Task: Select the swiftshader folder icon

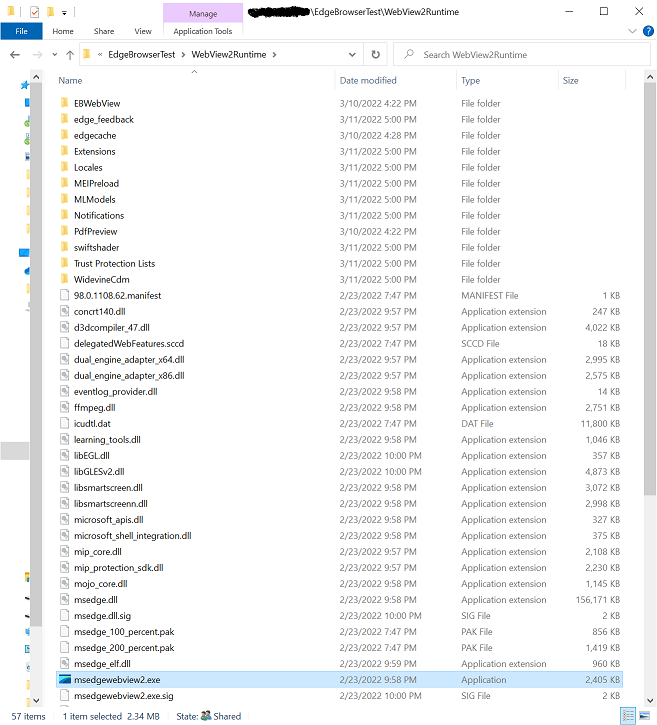Action: 65,247
